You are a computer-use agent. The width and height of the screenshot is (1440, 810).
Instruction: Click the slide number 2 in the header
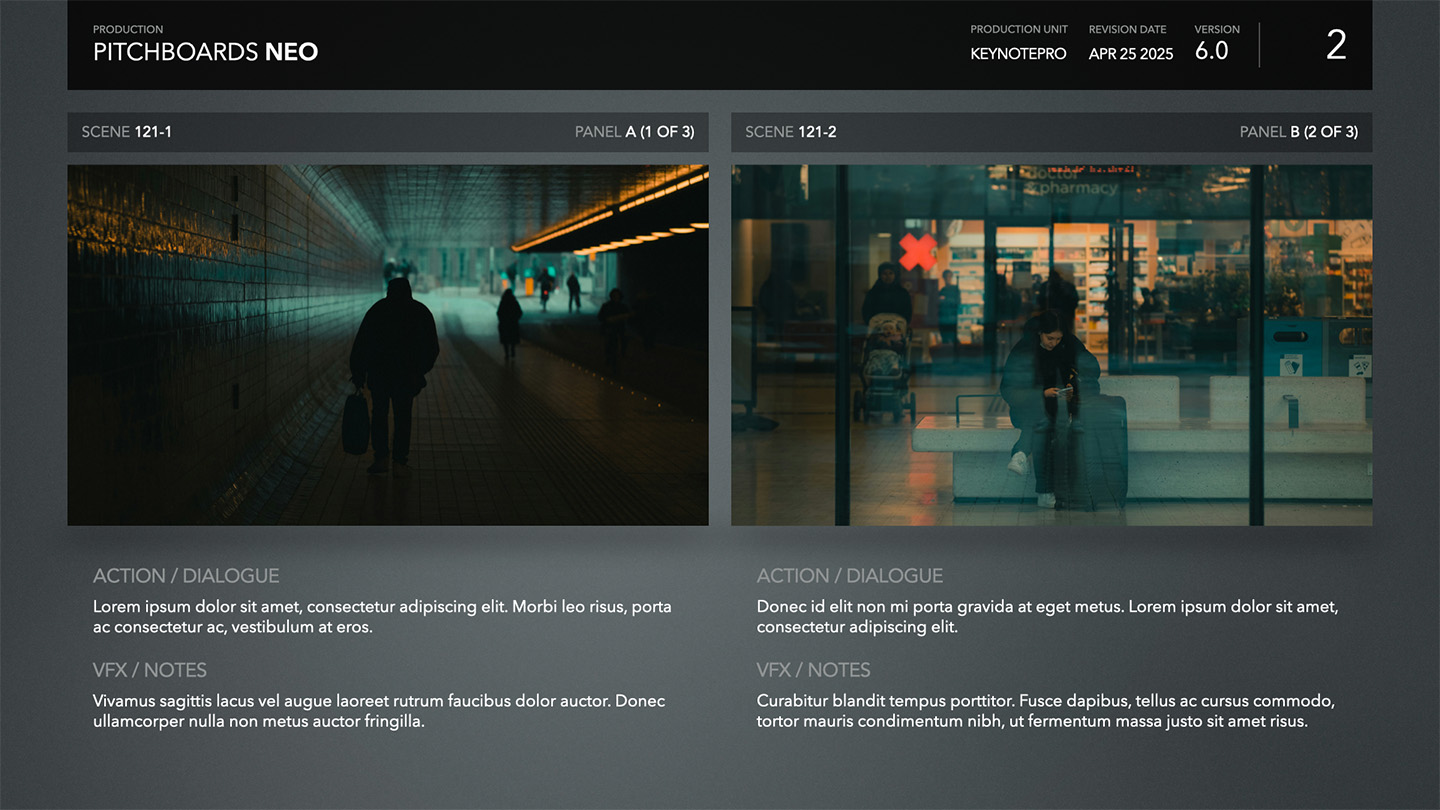[1336, 46]
